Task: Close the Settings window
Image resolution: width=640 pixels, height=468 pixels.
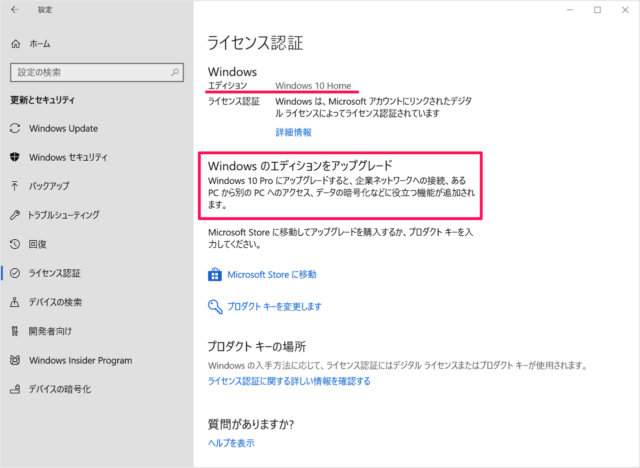Action: pyautogui.click(x=625, y=10)
